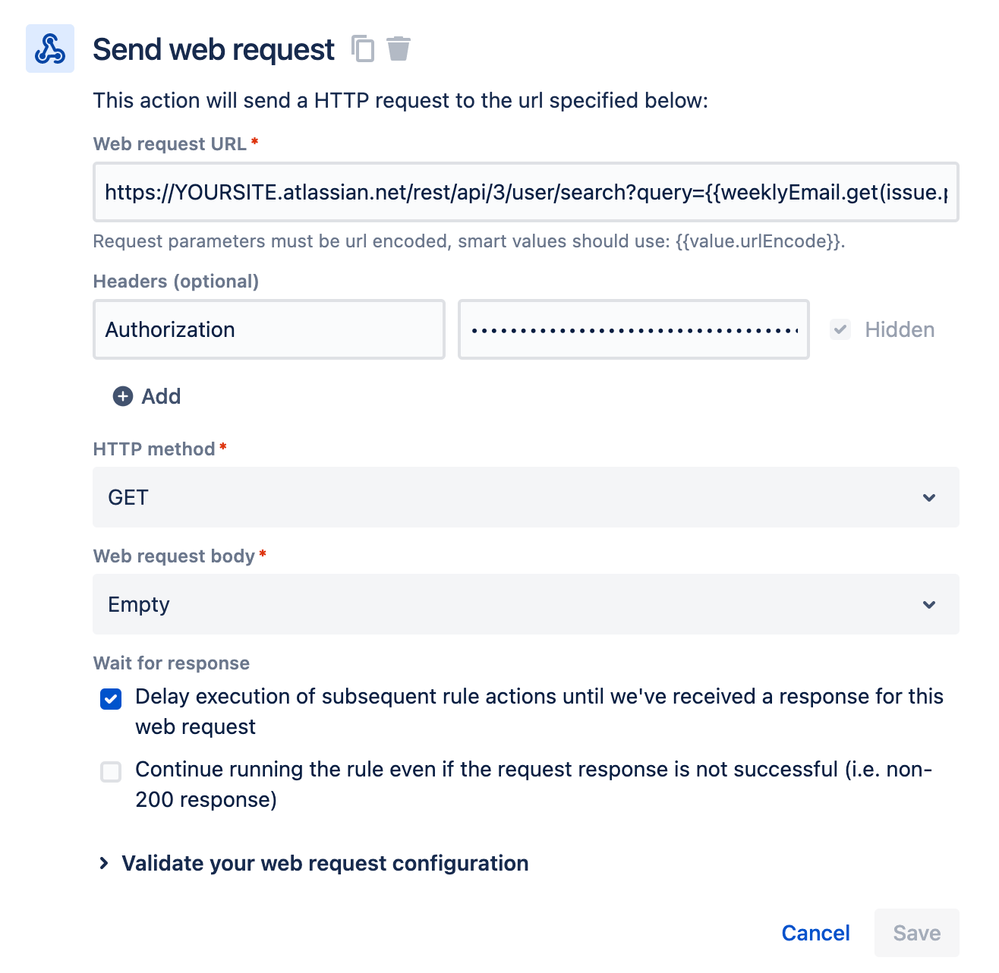
Task: Click the arrow beside Validate your web request
Action: 104,863
